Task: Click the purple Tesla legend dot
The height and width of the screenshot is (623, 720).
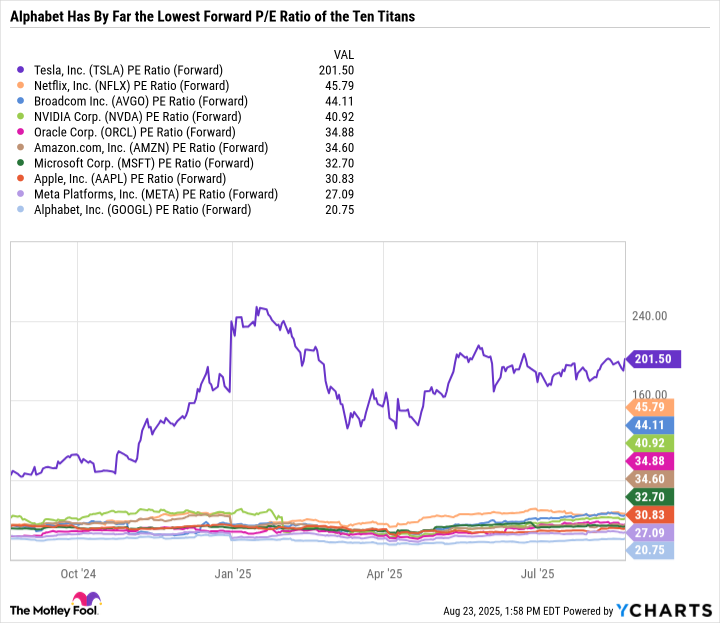Action: pos(22,70)
